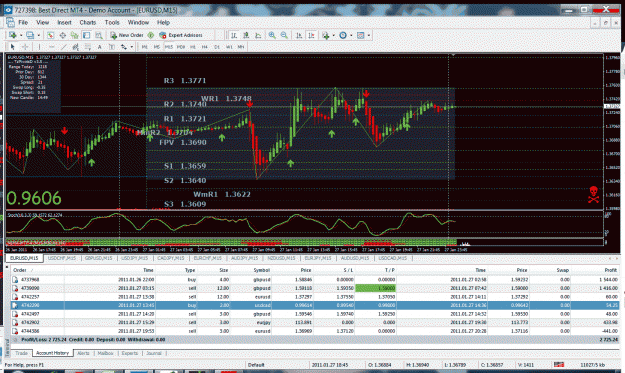Expand the Templates dropdown arrow
Image resolution: width=625 pixels, height=373 pixels.
(369, 35)
